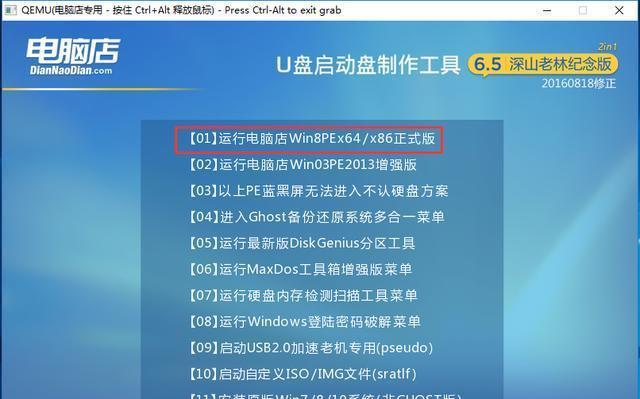Click the U盘启动盘制作工具 heading
Image resolution: width=640 pixels, height=399 pixels.
click(368, 65)
